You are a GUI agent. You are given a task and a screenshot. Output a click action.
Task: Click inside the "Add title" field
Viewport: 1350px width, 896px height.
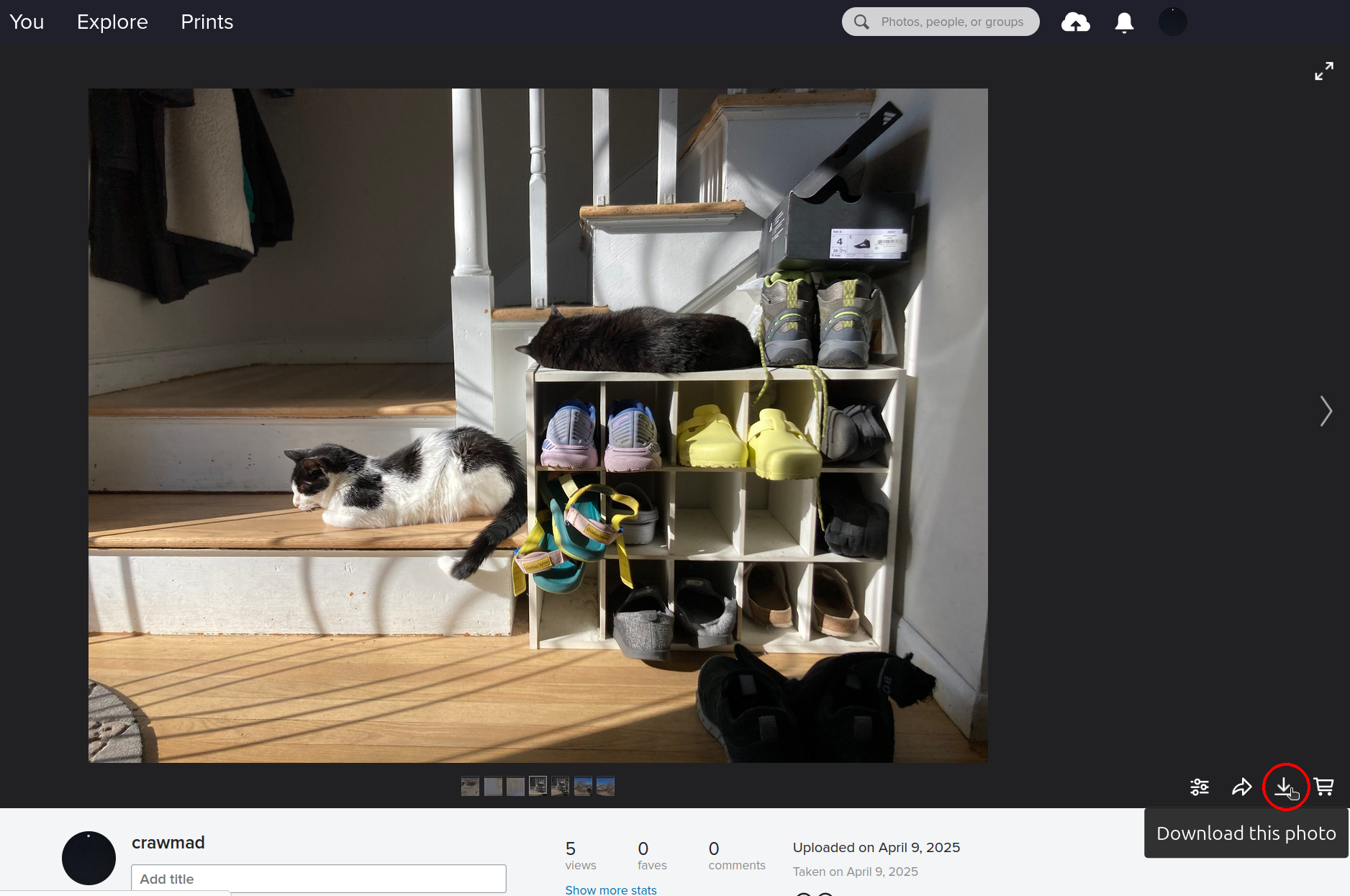tap(319, 878)
